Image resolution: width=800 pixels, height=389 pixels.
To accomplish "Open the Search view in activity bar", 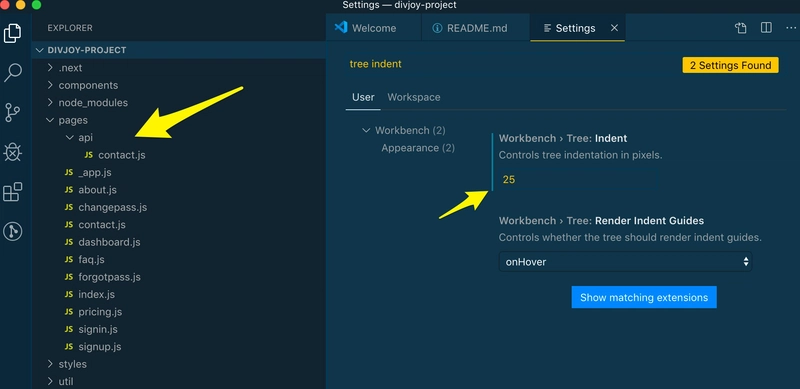I will [12, 72].
